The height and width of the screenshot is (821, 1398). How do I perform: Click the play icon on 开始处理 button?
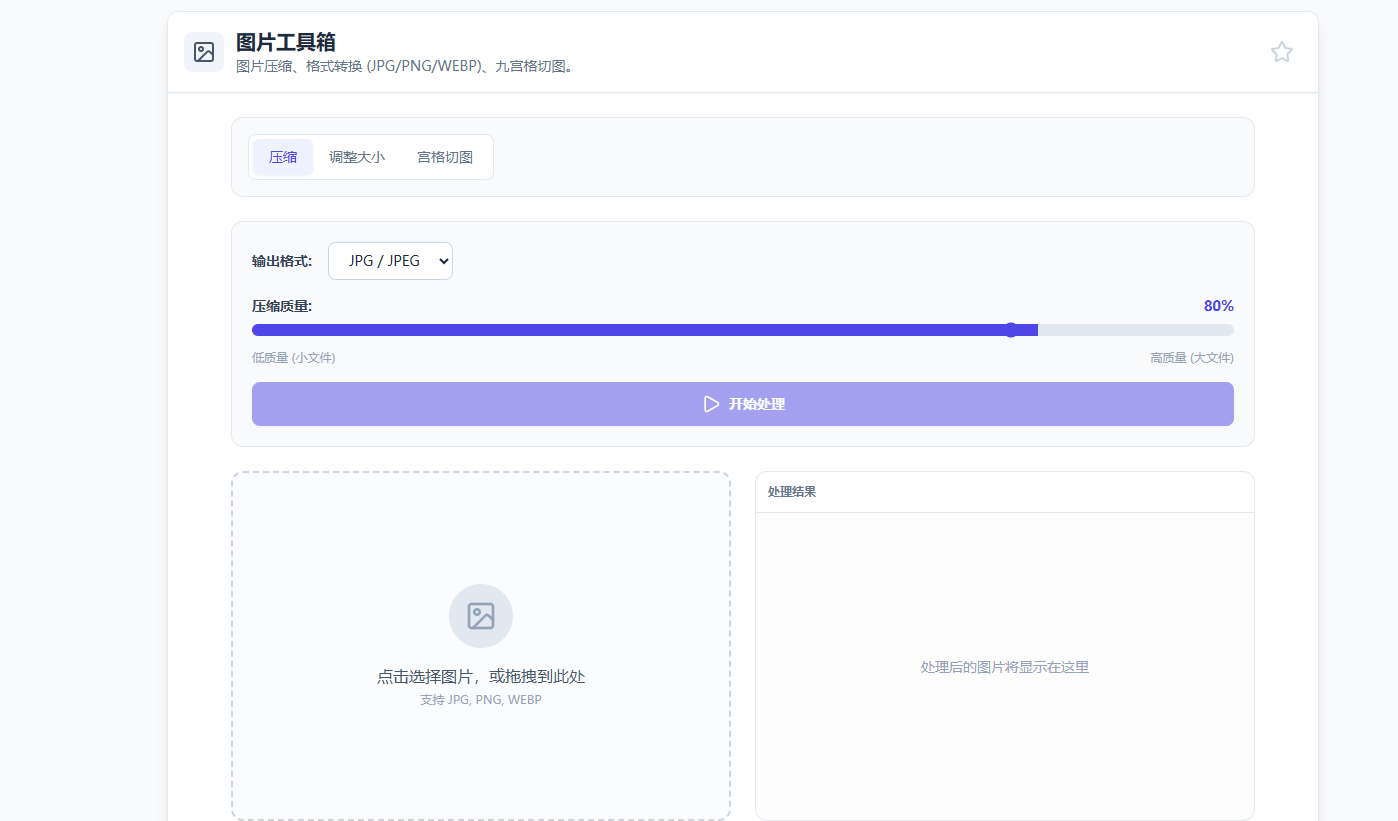tap(711, 404)
